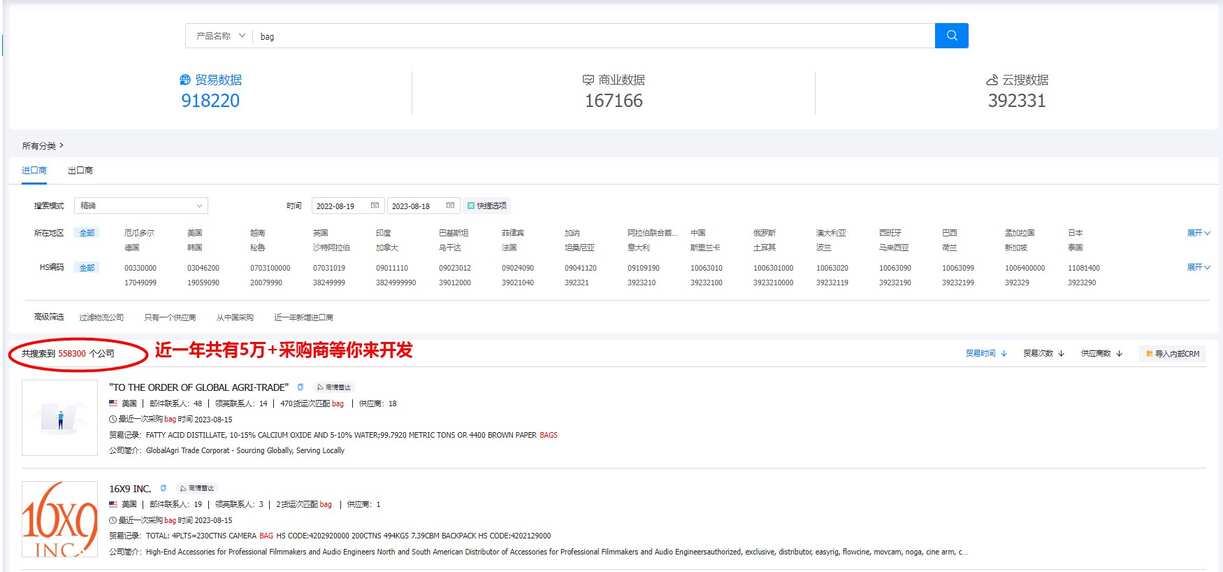Open the 16X9 INC. company link
The width and height of the screenshot is (1223, 572).
pyautogui.click(x=130, y=488)
